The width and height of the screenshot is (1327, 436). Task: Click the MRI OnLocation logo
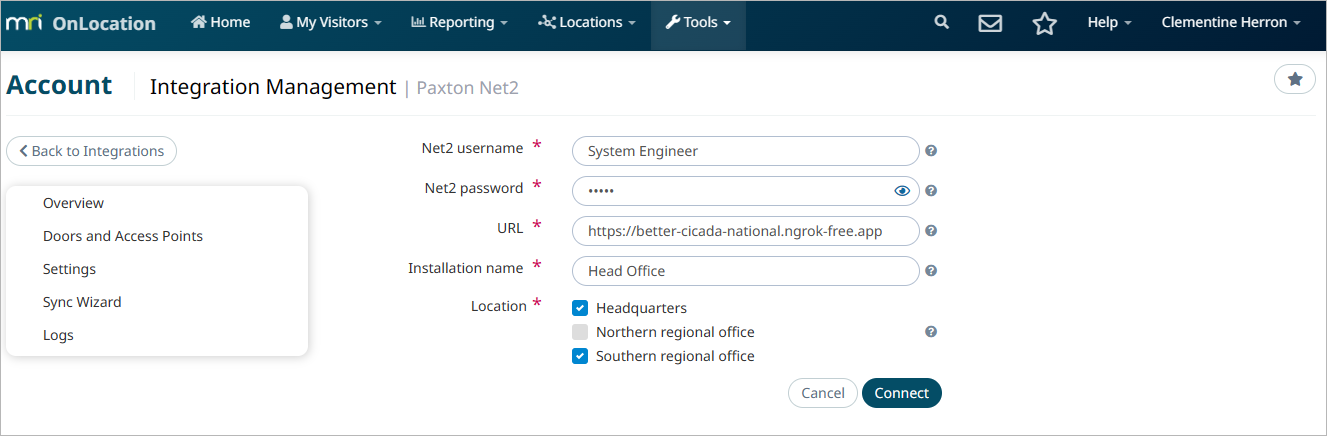pyautogui.click(x=81, y=23)
